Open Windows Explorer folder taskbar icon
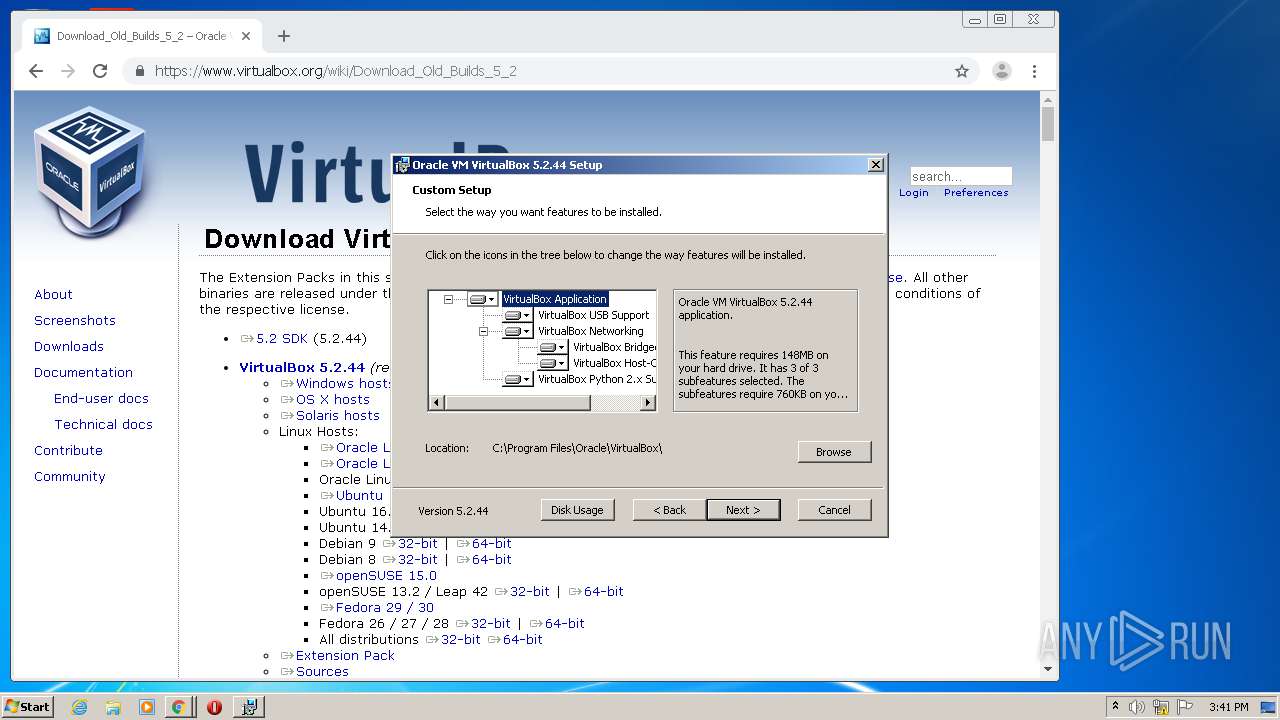 point(113,707)
